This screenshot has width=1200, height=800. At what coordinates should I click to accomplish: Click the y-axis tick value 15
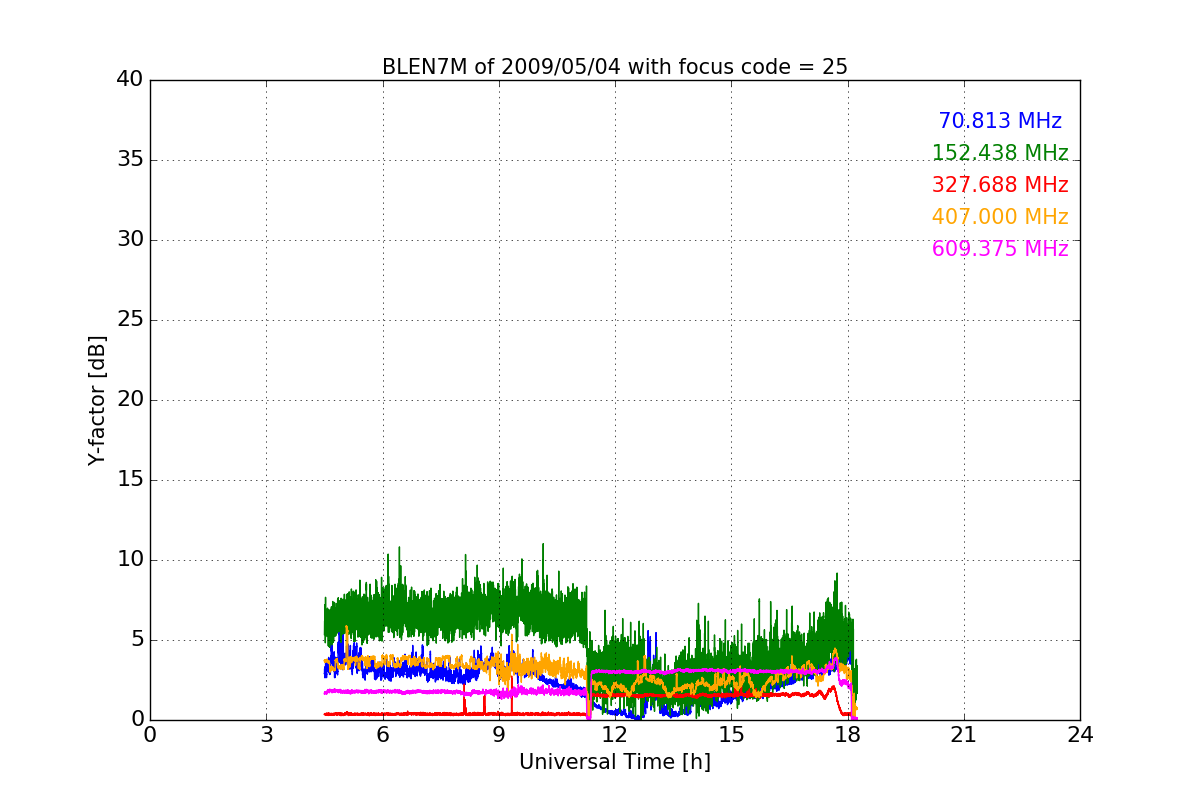(130, 480)
